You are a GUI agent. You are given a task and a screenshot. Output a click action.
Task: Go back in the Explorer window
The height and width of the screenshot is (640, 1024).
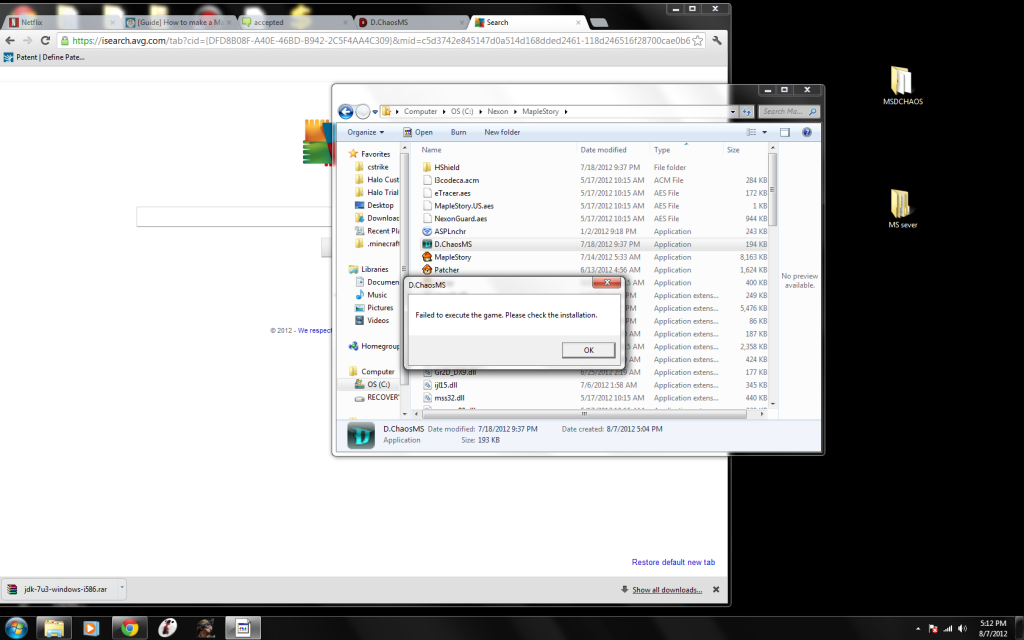[345, 112]
